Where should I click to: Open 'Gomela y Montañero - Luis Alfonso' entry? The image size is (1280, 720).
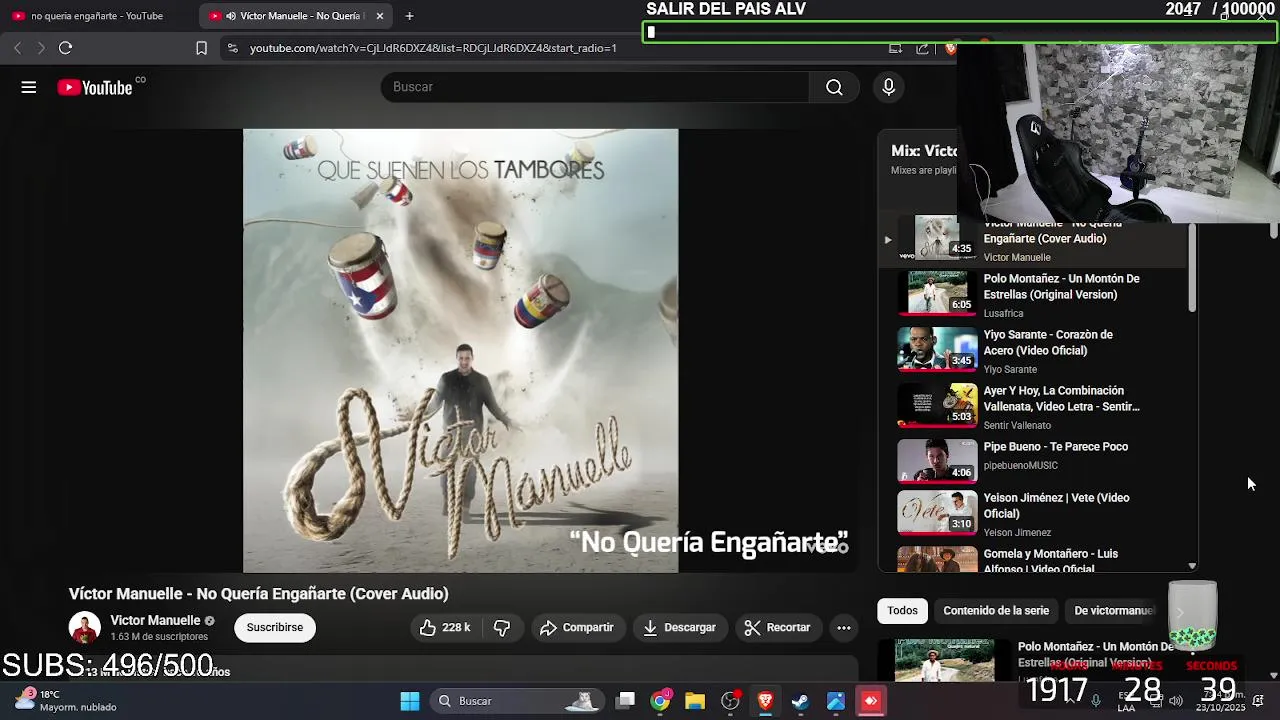[1036, 559]
